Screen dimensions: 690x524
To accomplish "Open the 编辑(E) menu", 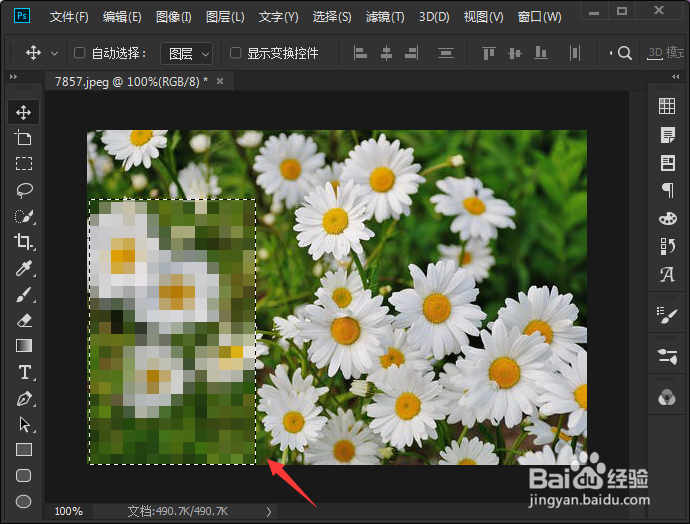I will 122,17.
